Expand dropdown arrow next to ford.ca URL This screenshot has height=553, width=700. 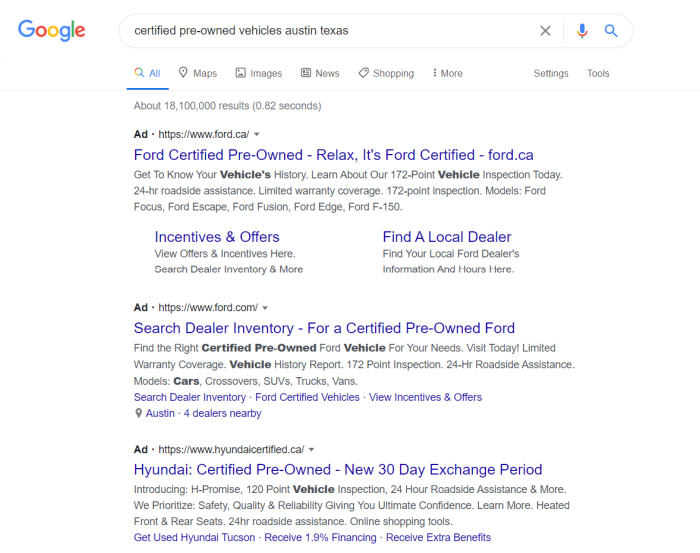click(257, 134)
